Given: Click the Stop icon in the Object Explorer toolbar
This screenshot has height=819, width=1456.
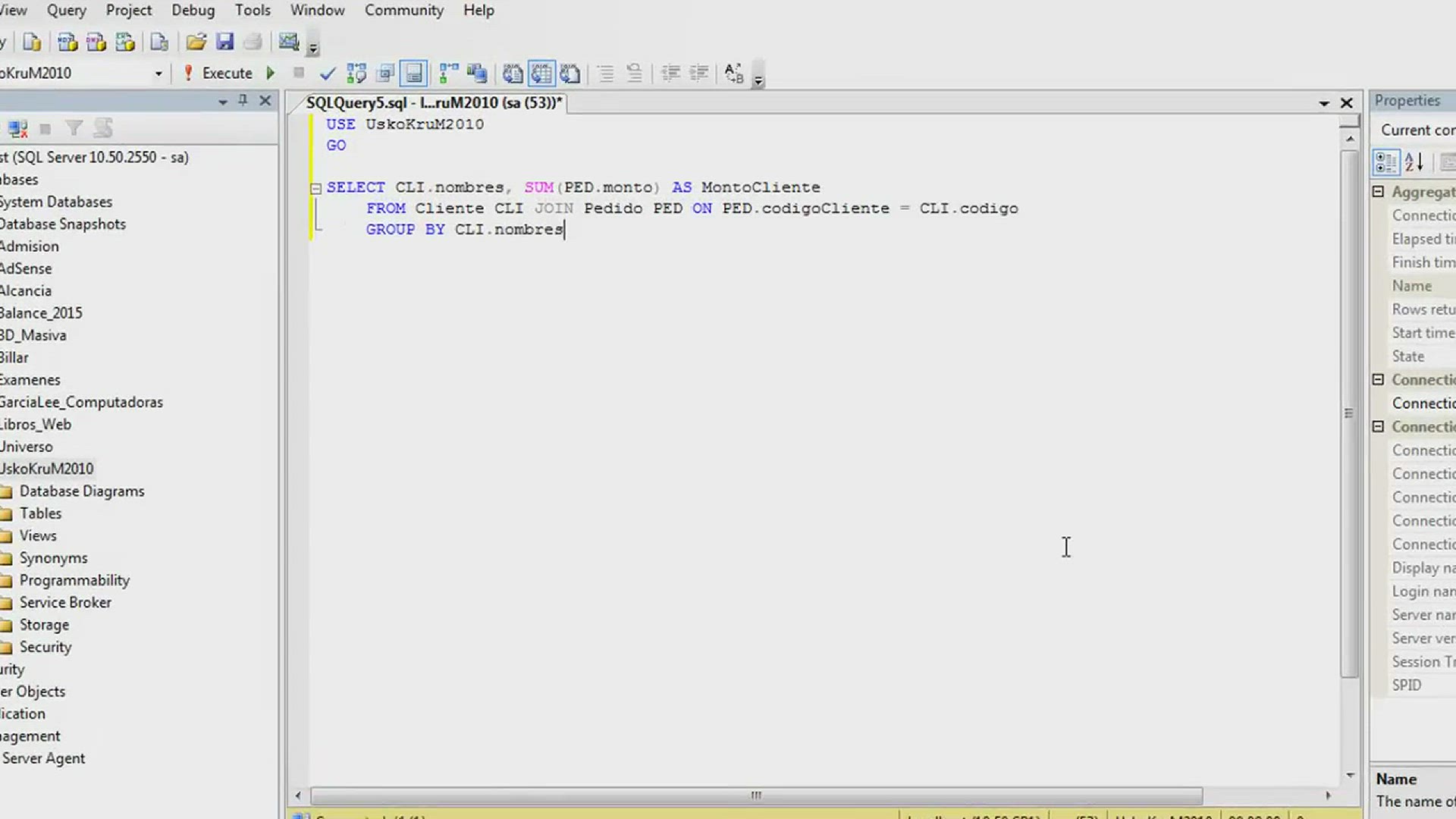Looking at the screenshot, I should 45,128.
